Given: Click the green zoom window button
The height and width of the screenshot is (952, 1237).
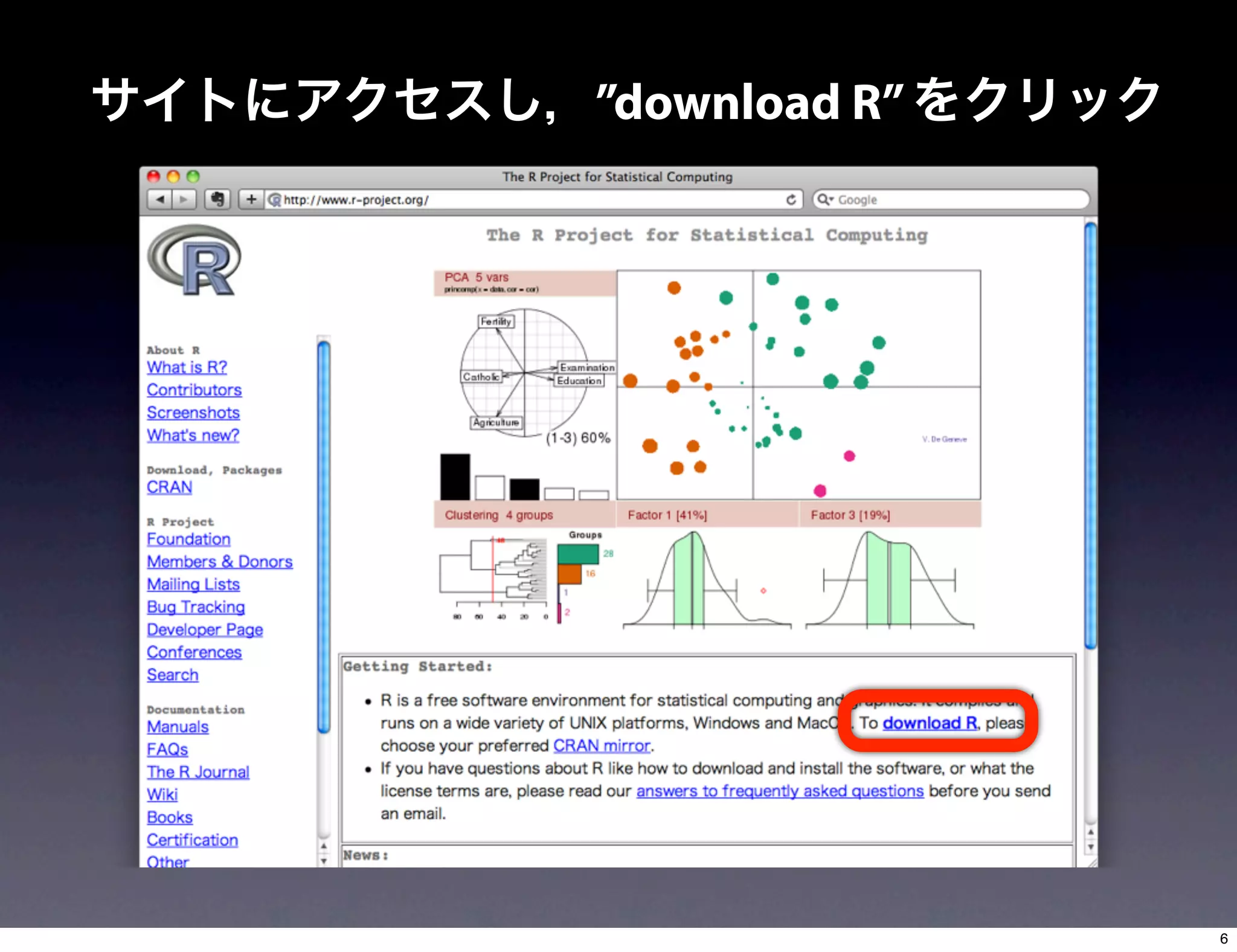Looking at the screenshot, I should (193, 176).
